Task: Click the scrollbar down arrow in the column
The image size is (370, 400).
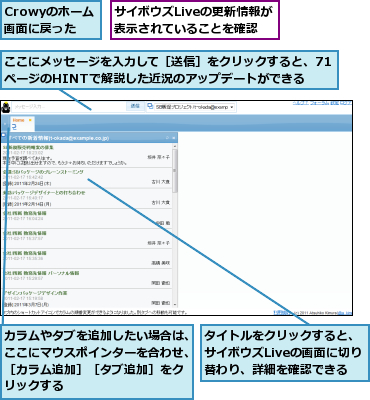Action: [x=175, y=304]
